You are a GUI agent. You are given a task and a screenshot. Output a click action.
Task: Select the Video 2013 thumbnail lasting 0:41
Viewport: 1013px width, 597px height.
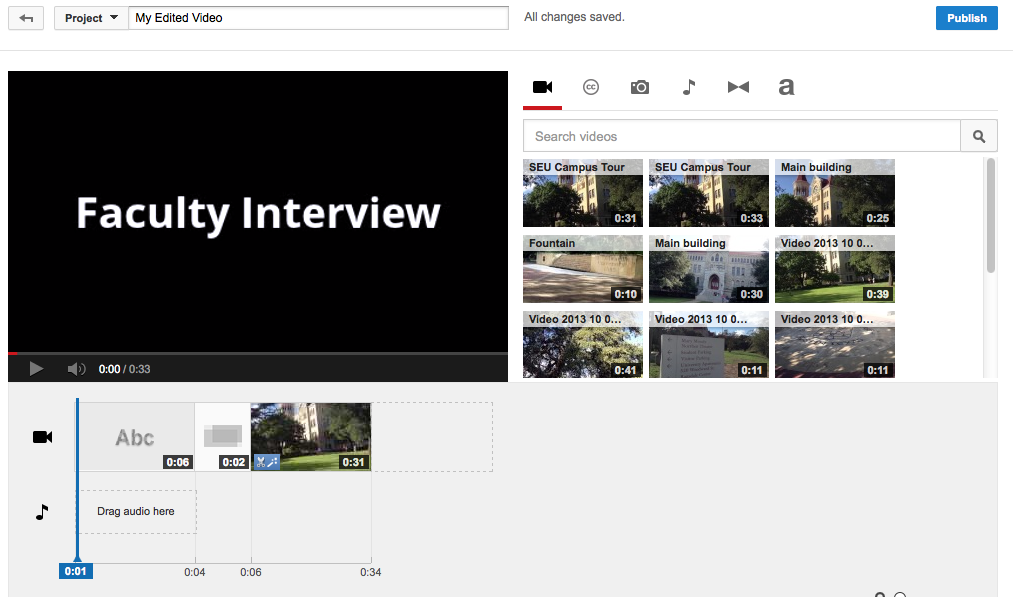coord(583,344)
